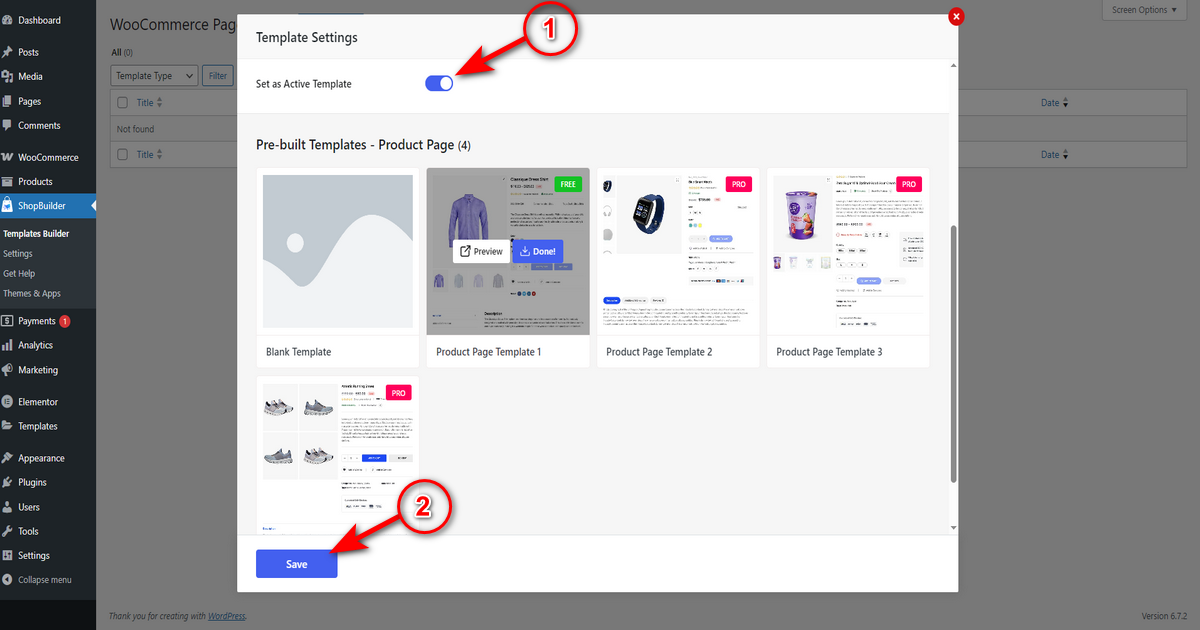
Task: Click the WooCommerce logo icon
Action: click(8, 157)
